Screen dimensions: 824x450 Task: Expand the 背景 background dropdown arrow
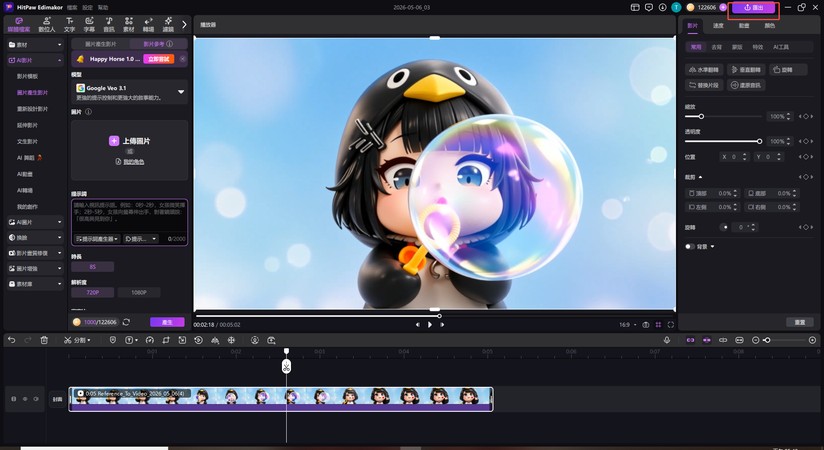[x=713, y=247]
